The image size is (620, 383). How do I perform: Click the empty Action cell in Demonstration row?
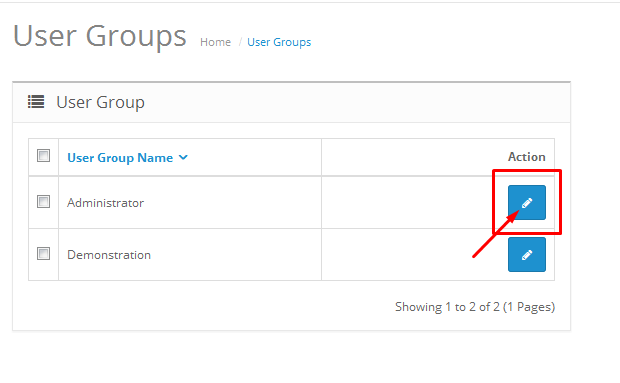tap(411, 255)
